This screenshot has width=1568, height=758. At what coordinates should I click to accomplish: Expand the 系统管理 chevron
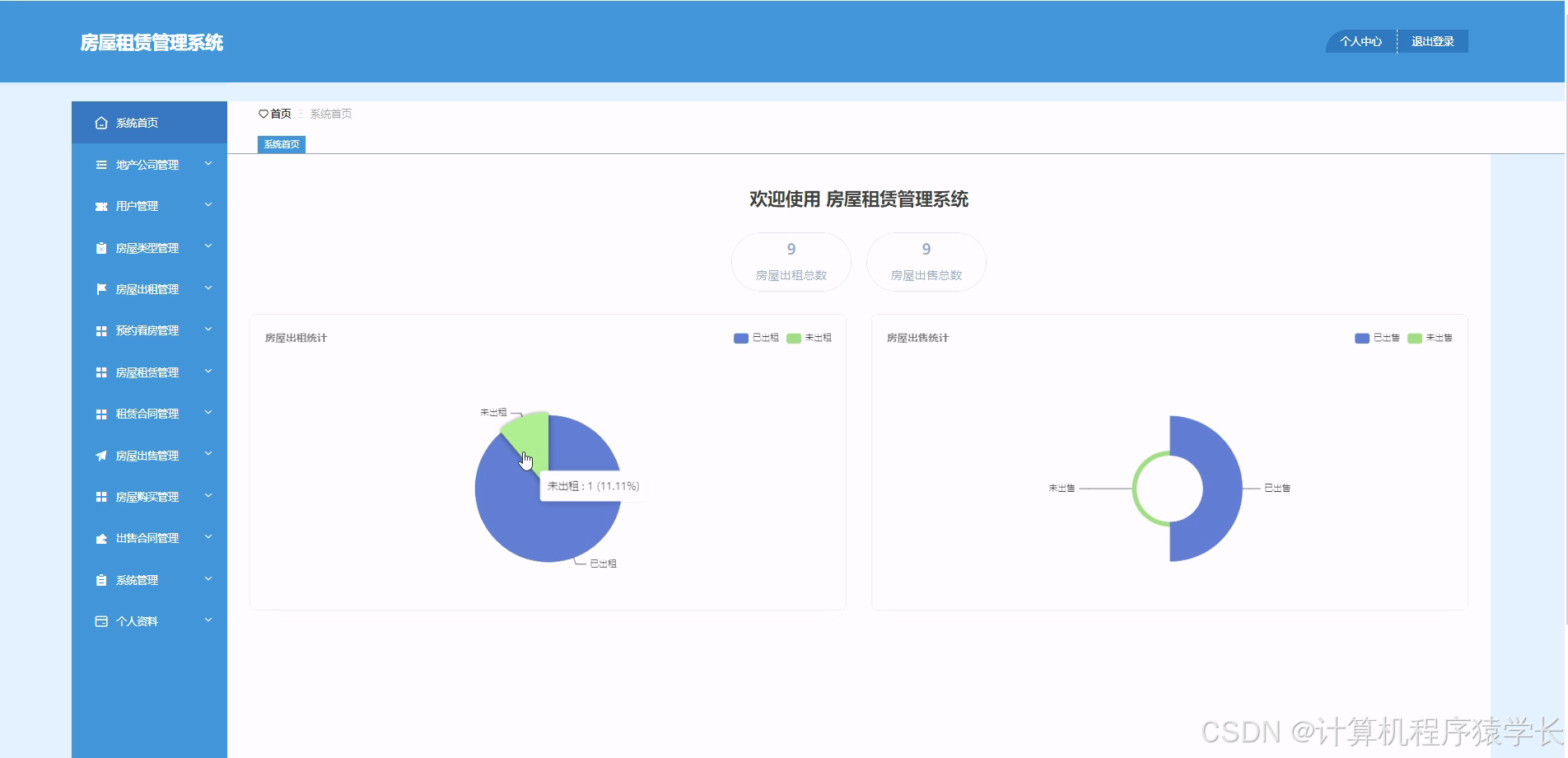pyautogui.click(x=208, y=579)
